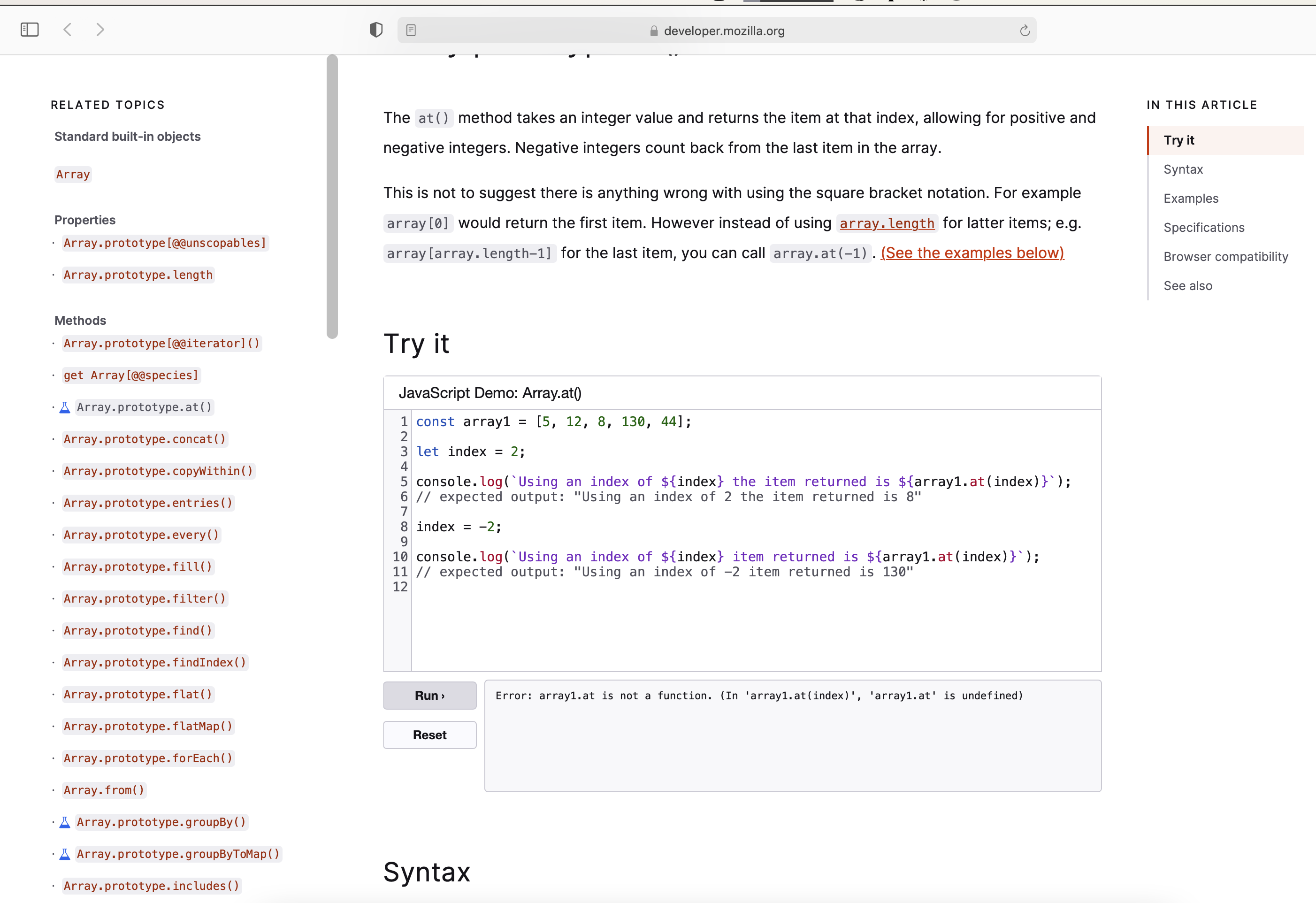The height and width of the screenshot is (903, 1316).
Task: Open the array.length link
Action: pyautogui.click(x=886, y=223)
